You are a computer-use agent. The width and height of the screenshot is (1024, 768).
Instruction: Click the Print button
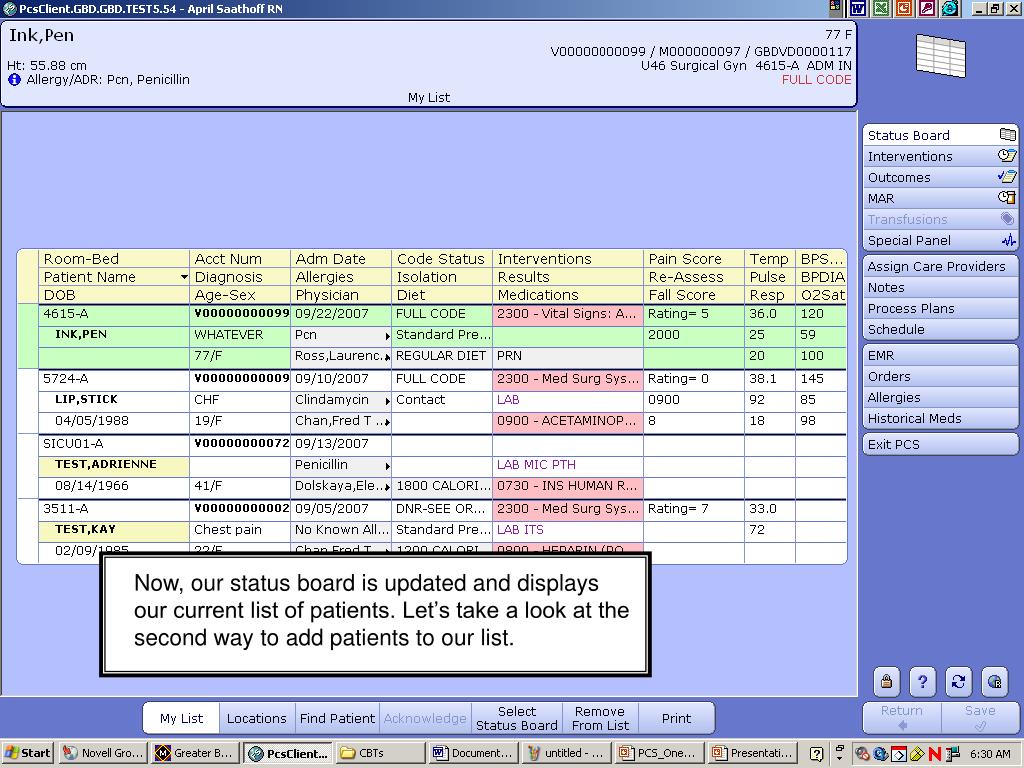coord(676,718)
